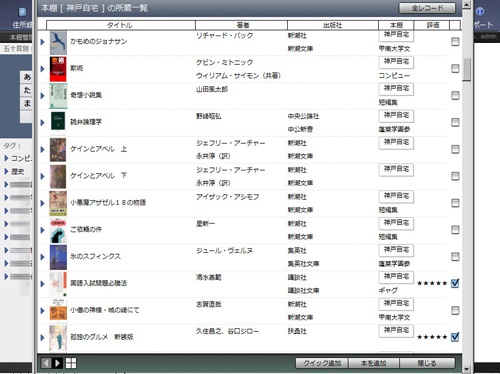Image resolution: width=500 pixels, height=374 pixels.
Task: Select the ま index button in the sidebar
Action: click(x=27, y=103)
